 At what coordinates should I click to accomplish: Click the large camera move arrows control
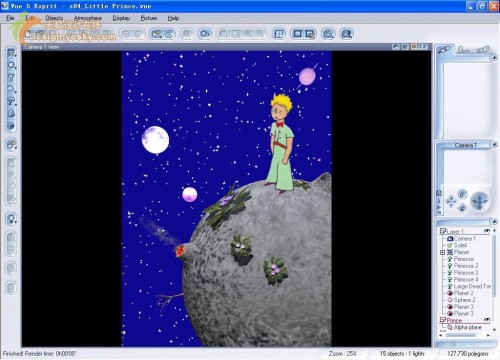[479, 201]
